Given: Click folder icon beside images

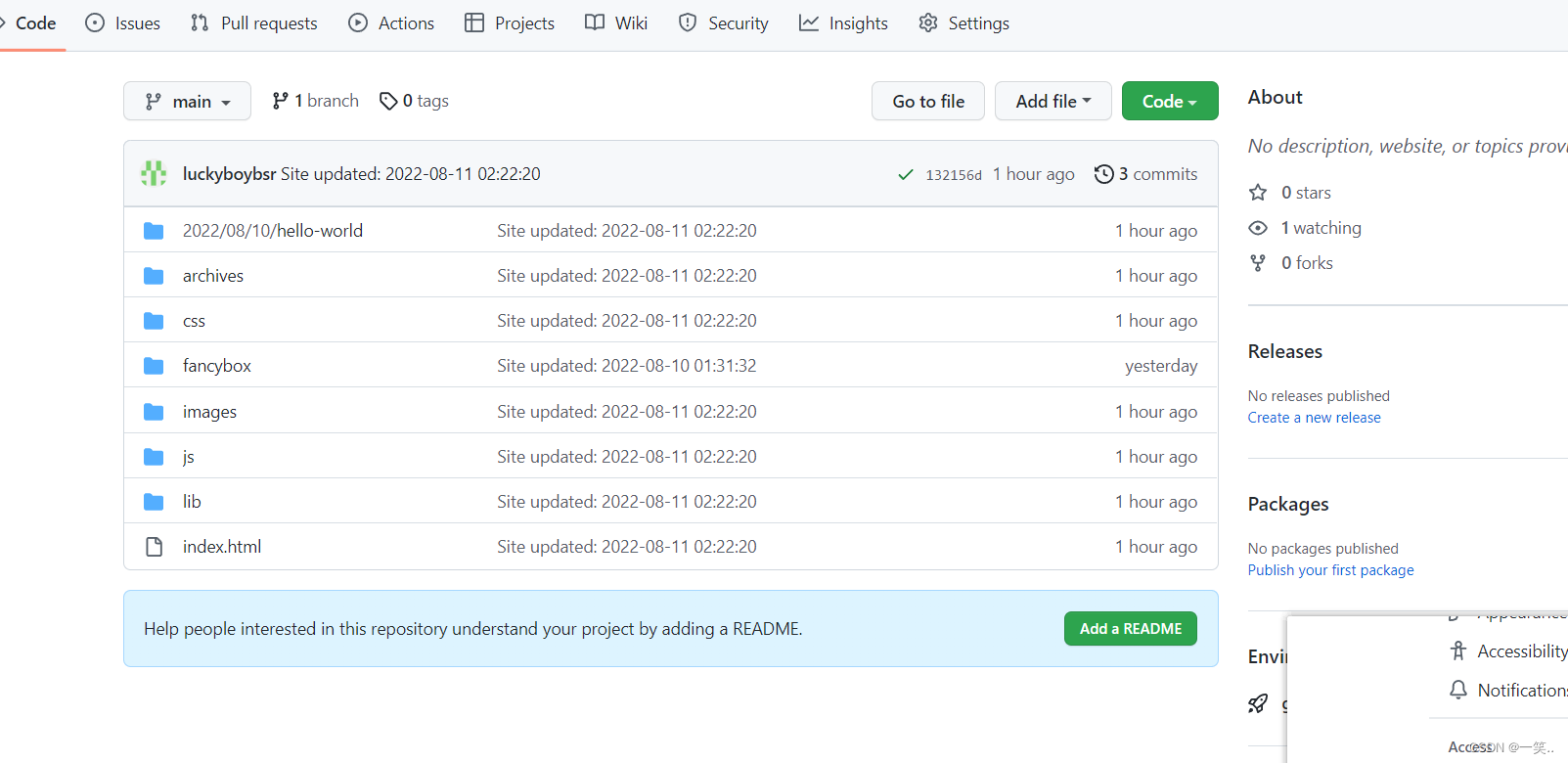Looking at the screenshot, I should (x=154, y=412).
